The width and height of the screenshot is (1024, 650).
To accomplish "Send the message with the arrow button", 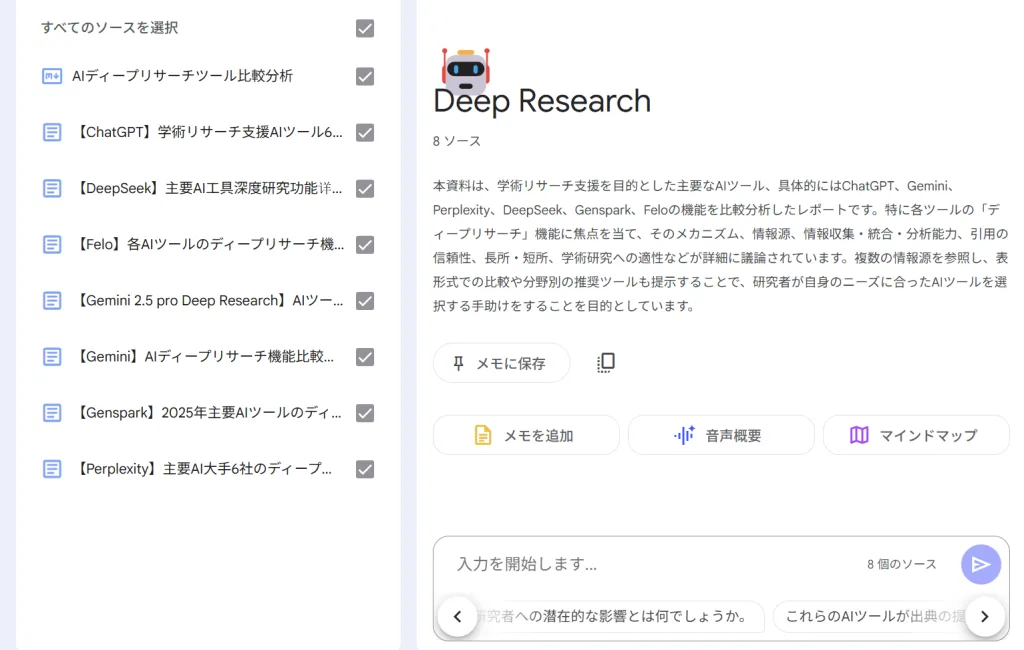I will (981, 564).
